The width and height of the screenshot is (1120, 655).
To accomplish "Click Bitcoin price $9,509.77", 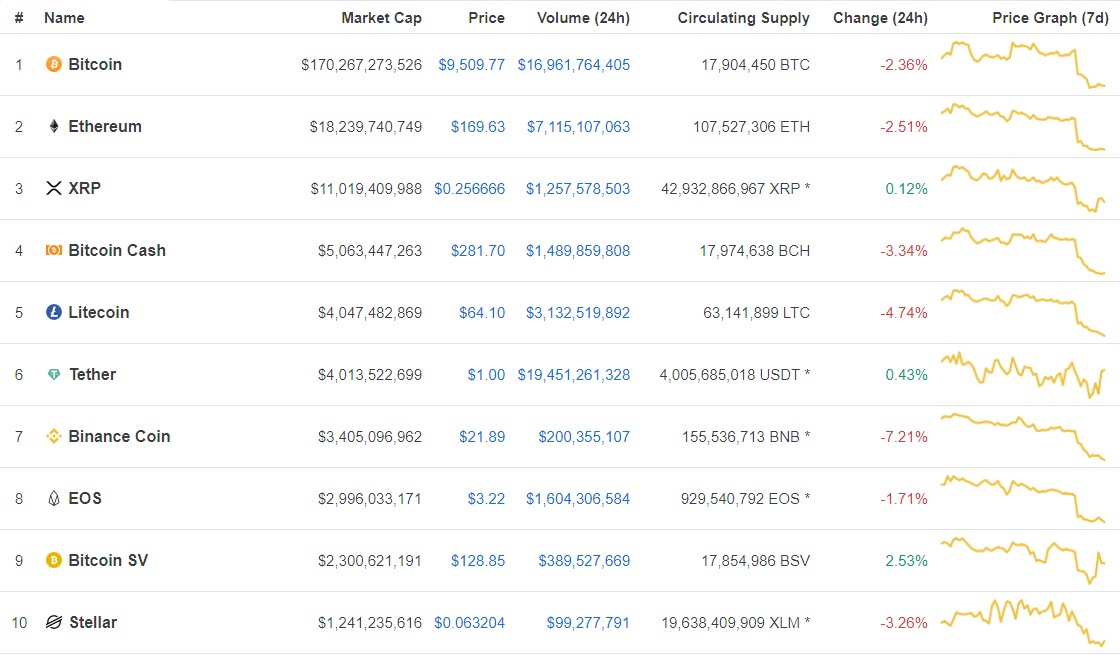I will [471, 65].
